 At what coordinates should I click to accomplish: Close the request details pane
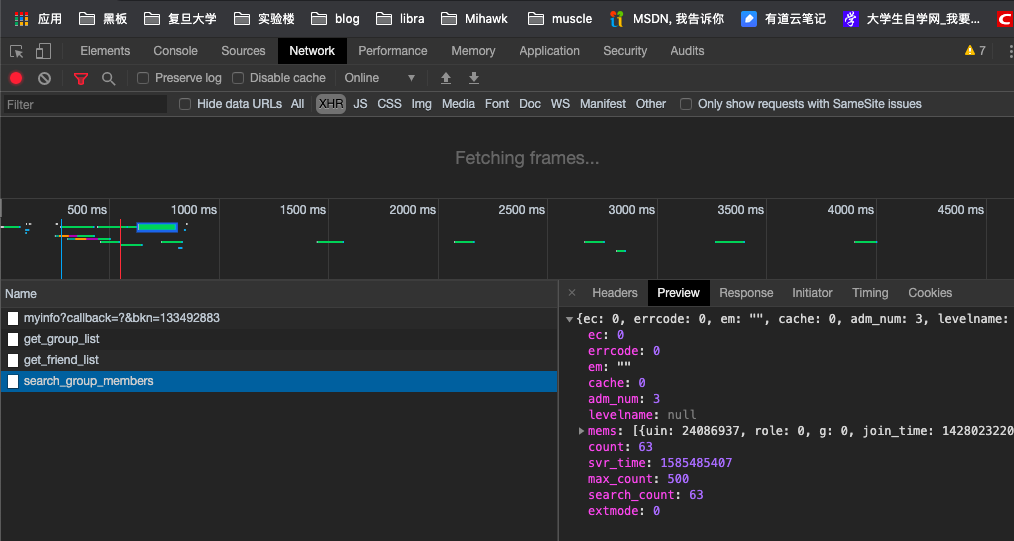click(572, 293)
